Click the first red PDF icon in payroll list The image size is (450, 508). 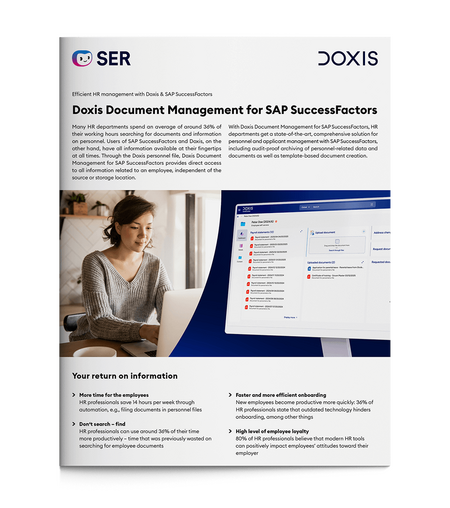[252, 238]
